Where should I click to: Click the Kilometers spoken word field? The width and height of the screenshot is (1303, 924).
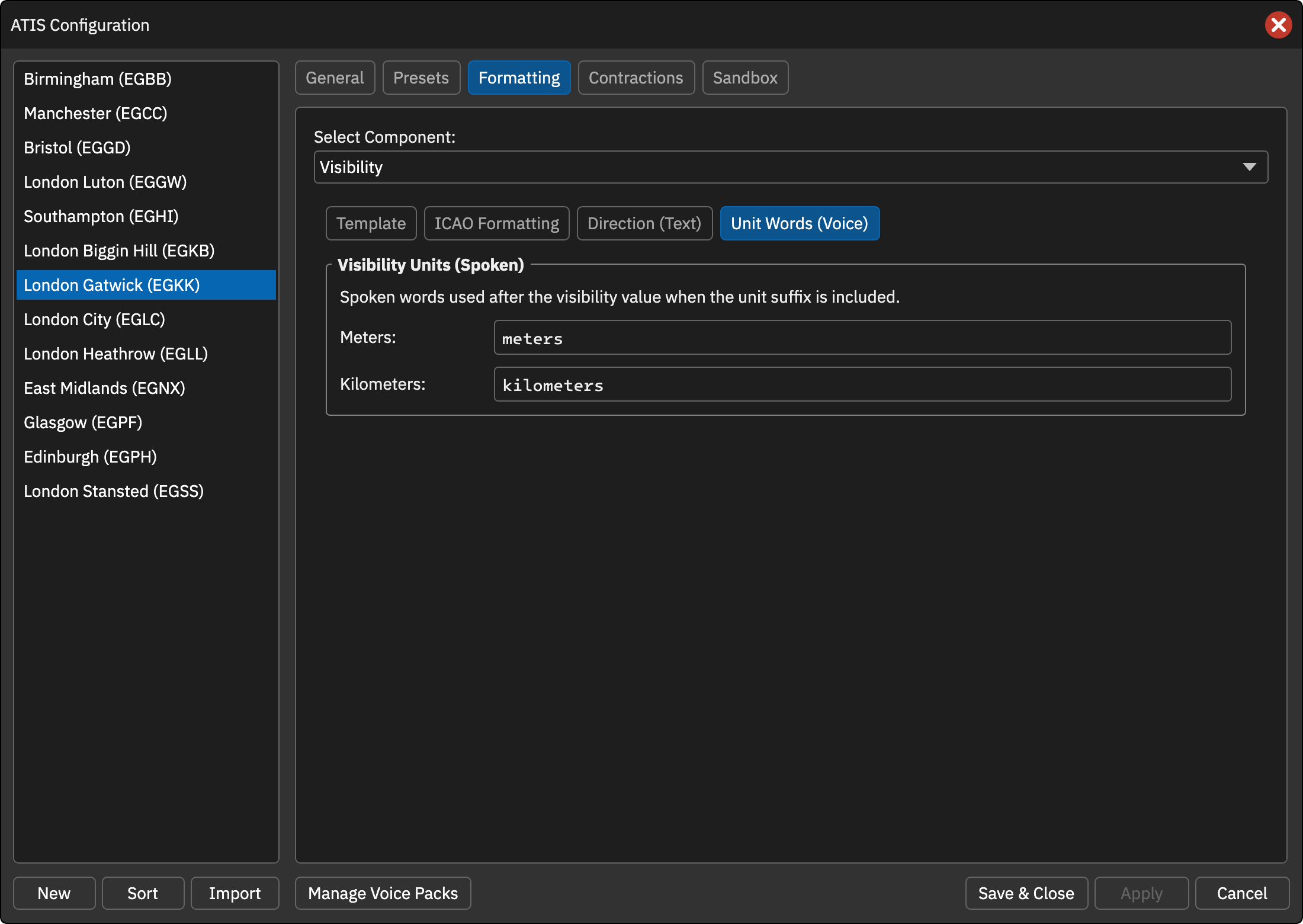click(x=862, y=384)
